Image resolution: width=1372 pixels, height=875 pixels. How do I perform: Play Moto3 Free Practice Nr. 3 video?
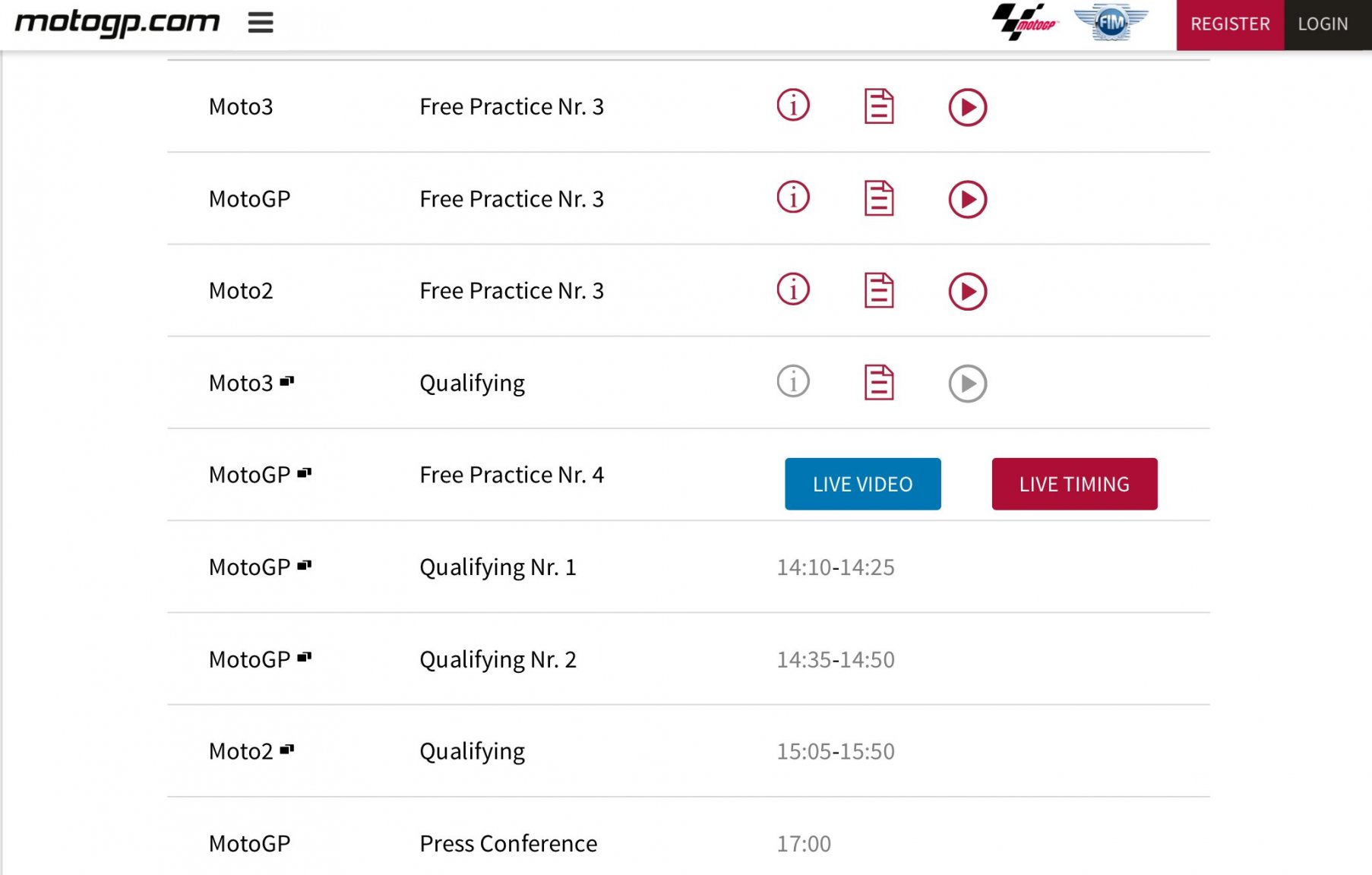(x=967, y=107)
